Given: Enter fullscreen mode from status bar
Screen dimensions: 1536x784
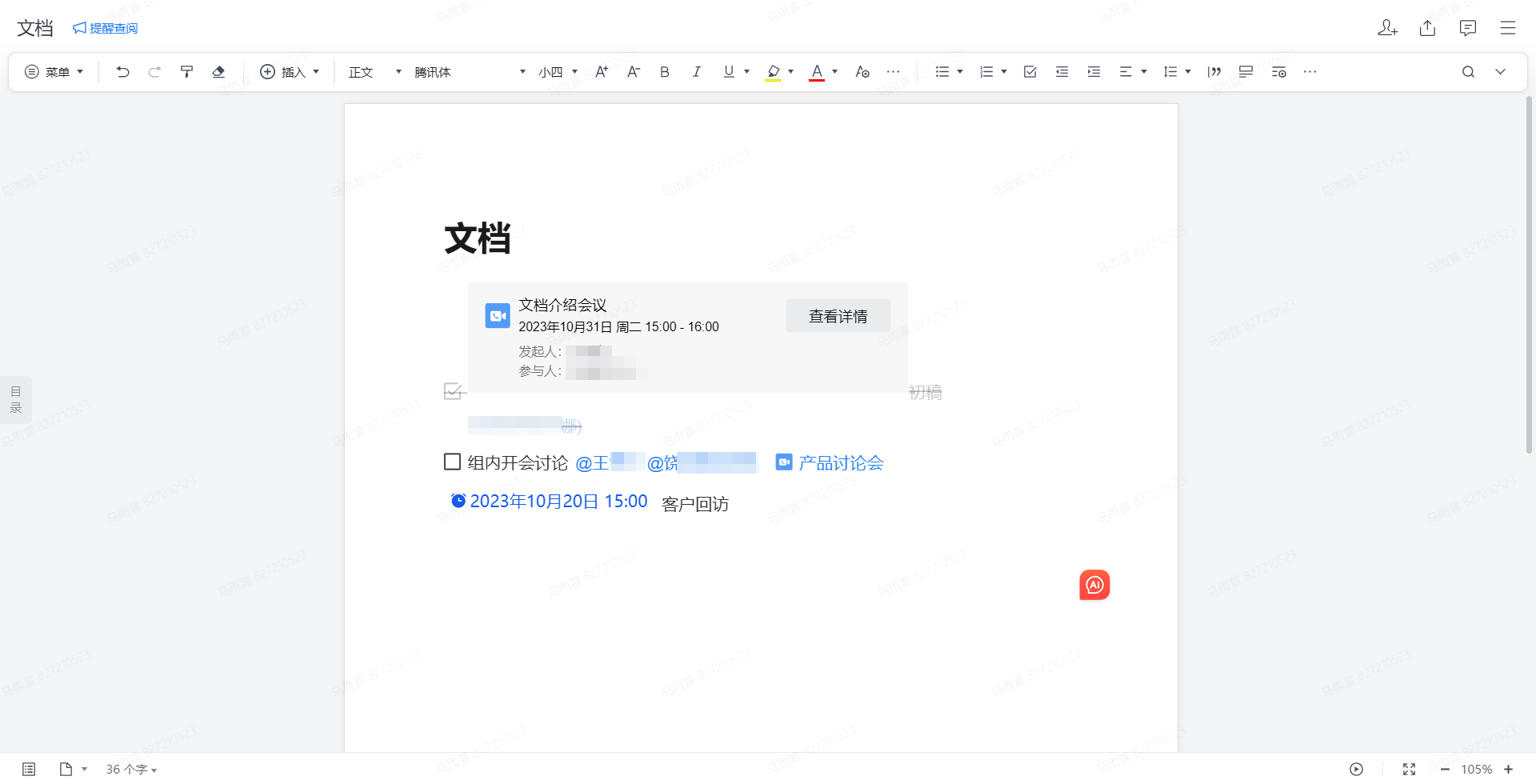Looking at the screenshot, I should [1409, 769].
